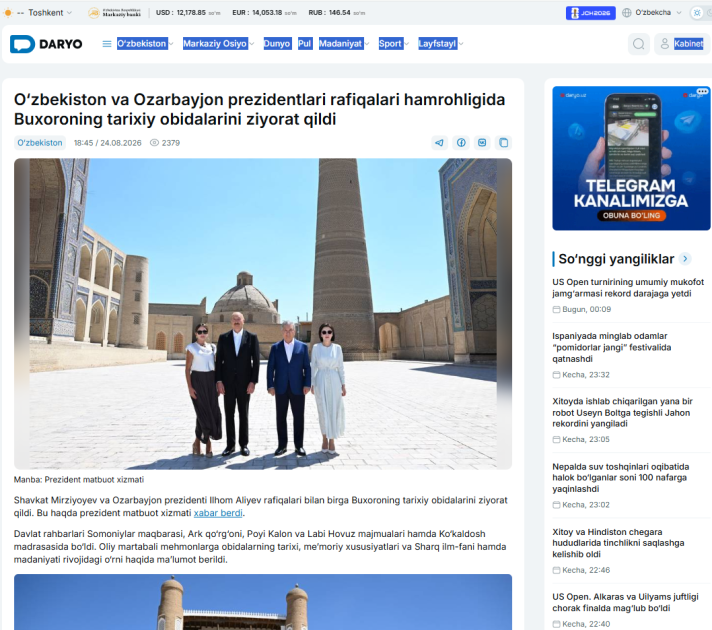Click the Kabinet button
The width and height of the screenshot is (712, 630).
tap(682, 44)
